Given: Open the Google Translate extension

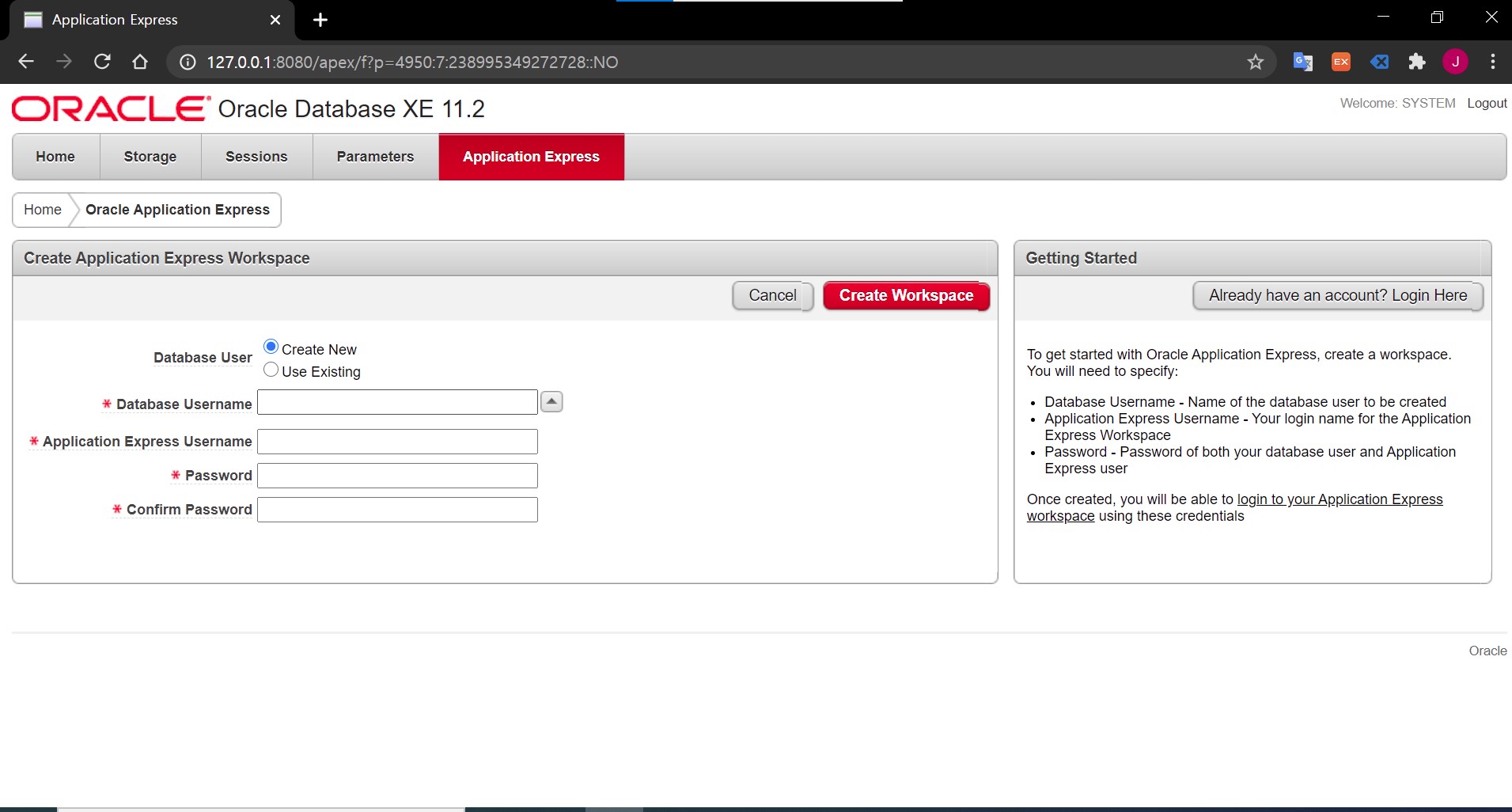Looking at the screenshot, I should point(1302,62).
